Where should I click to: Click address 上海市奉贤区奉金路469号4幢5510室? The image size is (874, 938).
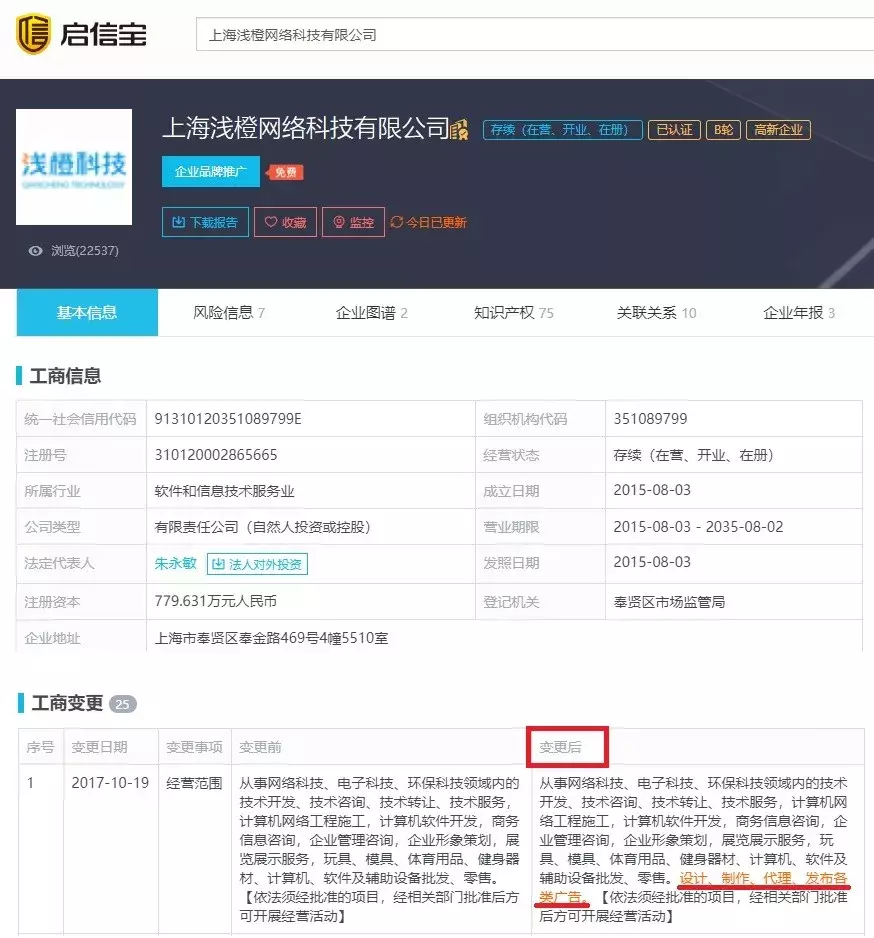coord(271,638)
